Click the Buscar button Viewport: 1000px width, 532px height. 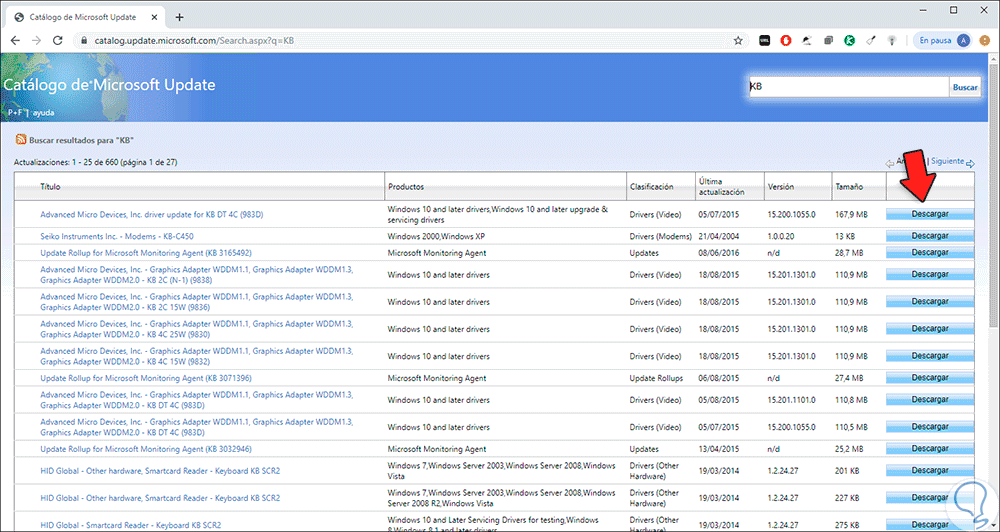click(964, 87)
